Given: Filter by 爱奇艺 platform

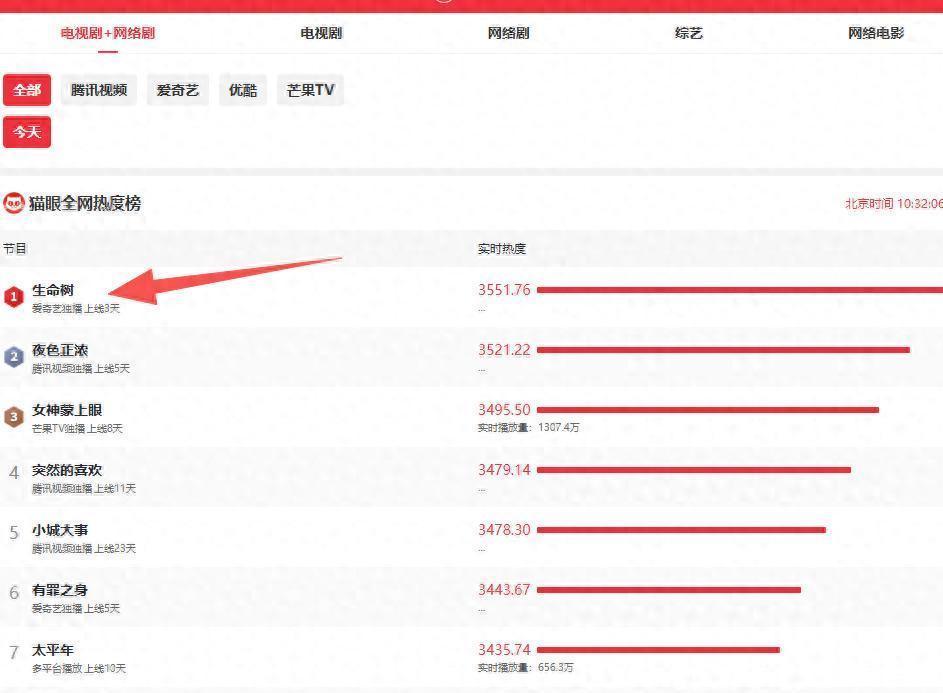Looking at the screenshot, I should pyautogui.click(x=178, y=90).
